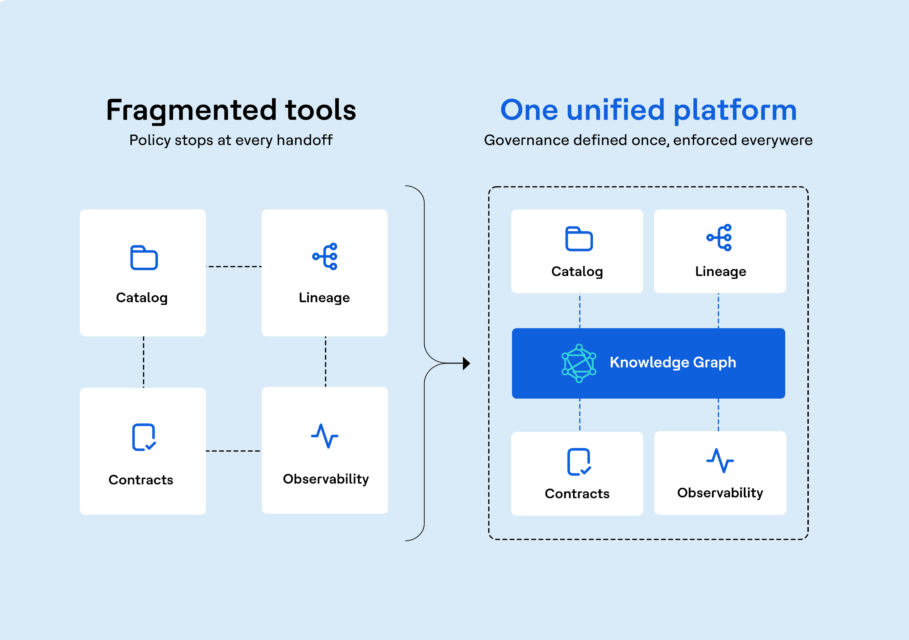909x640 pixels.
Task: Click the 'Fragmented tools' heading
Action: point(231,110)
